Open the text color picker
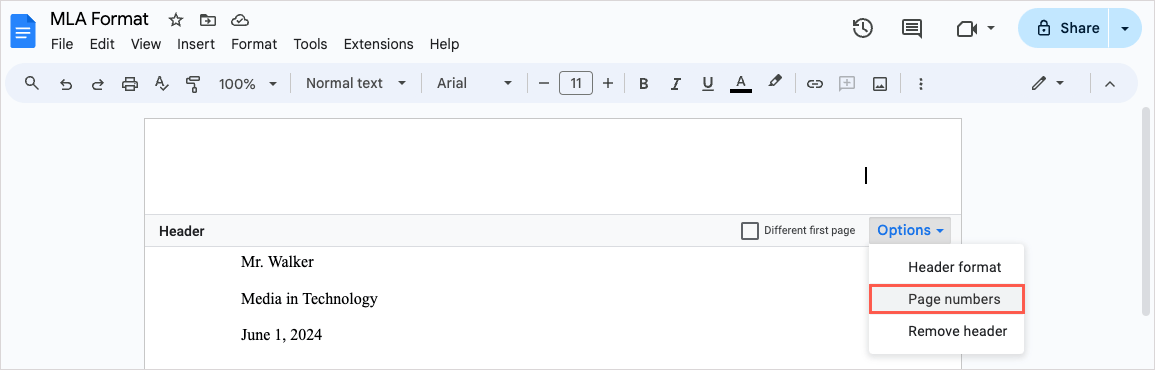This screenshot has height=370, width=1155. coord(741,83)
